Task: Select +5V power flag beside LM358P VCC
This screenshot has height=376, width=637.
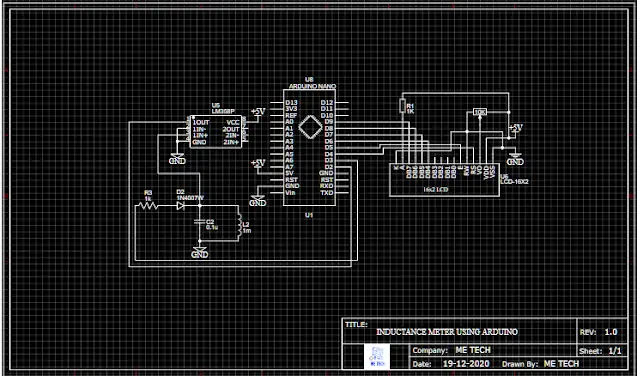Action: pyautogui.click(x=258, y=112)
